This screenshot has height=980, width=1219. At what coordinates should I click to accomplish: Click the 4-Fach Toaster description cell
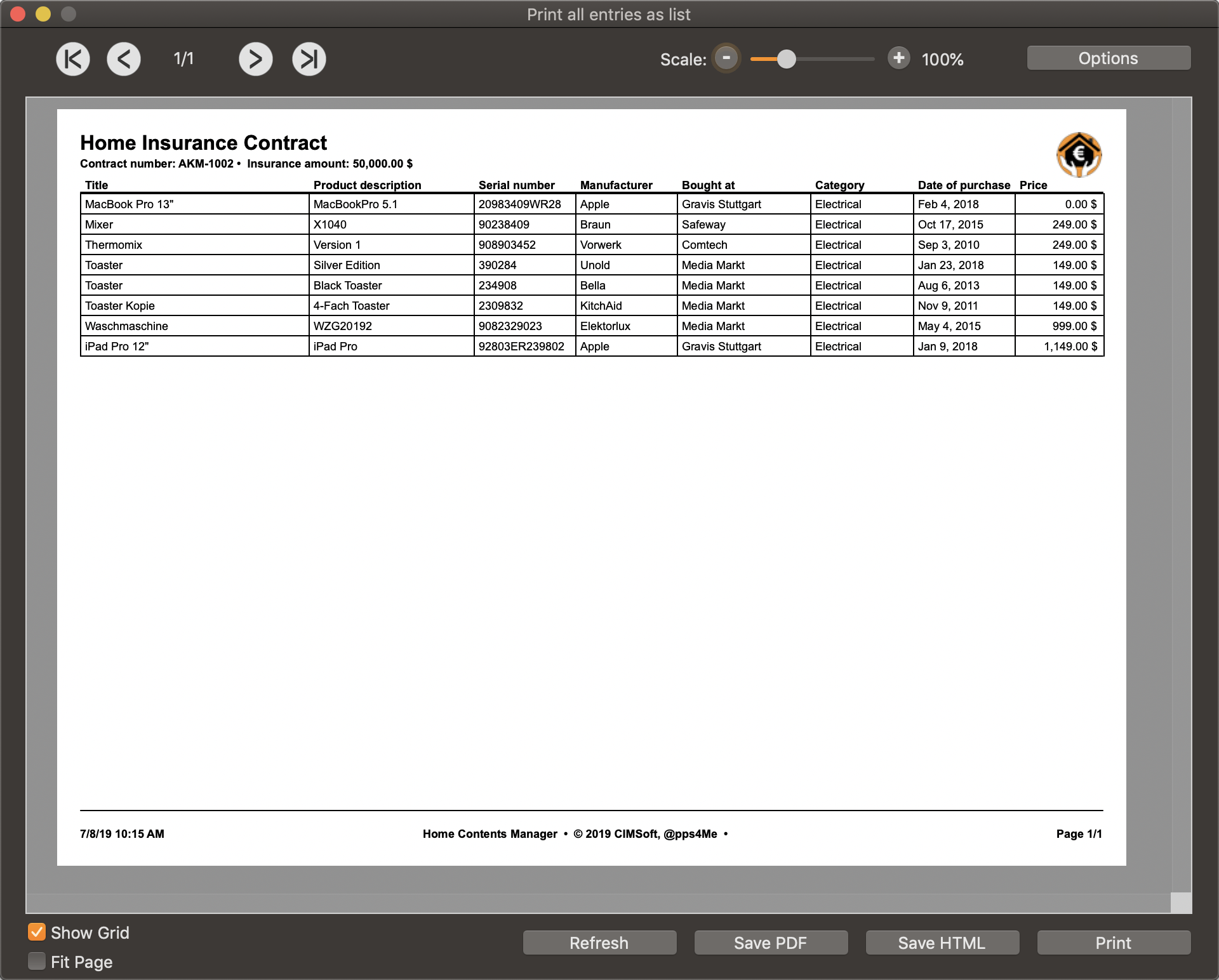pos(391,306)
